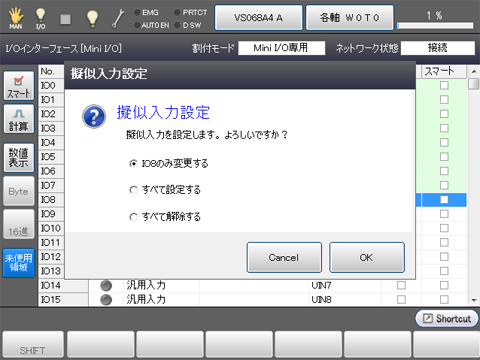Click the blue 未使用領域 button

[19, 263]
